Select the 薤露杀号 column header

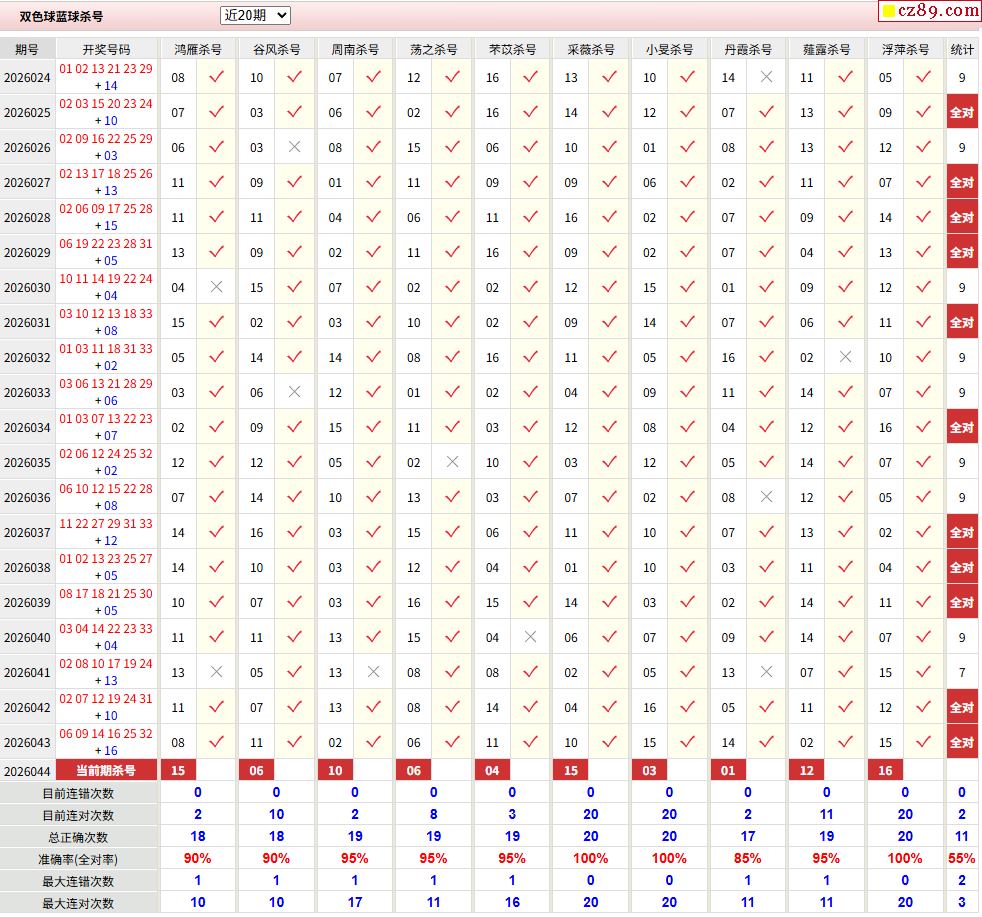827,49
